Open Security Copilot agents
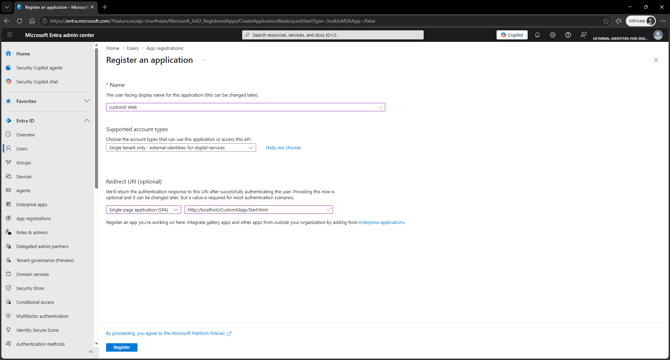The width and height of the screenshot is (670, 360). click(39, 68)
